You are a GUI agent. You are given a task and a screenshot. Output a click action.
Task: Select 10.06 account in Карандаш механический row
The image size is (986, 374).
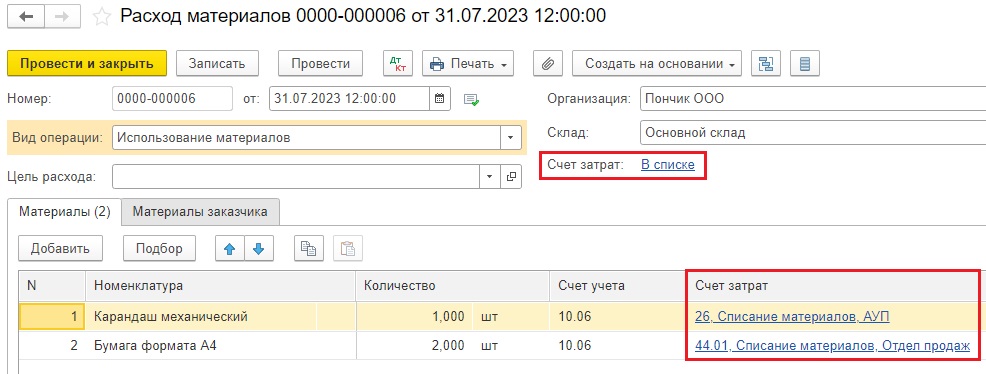(618, 317)
